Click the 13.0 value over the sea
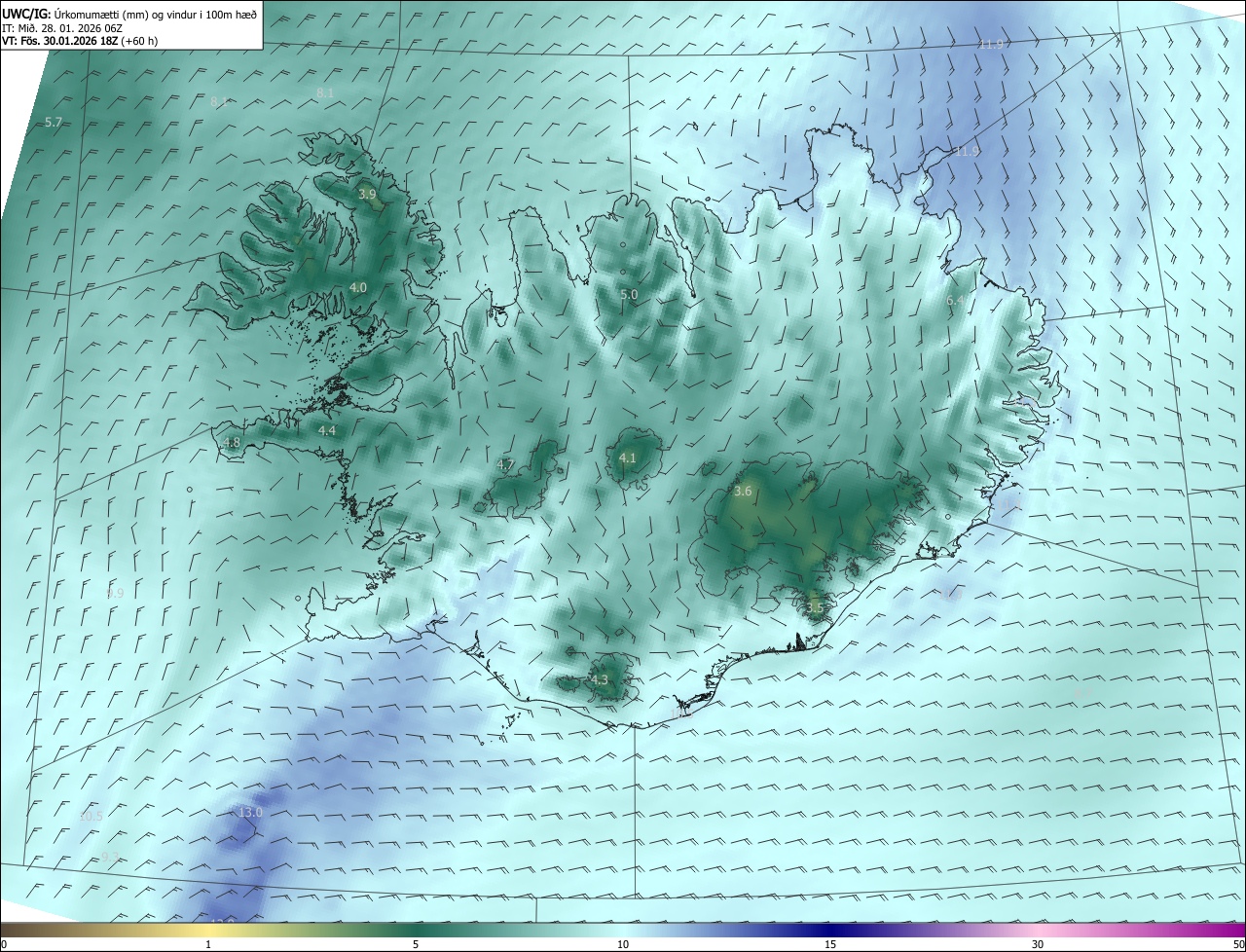Screen dimensions: 1246x952 tap(250, 812)
